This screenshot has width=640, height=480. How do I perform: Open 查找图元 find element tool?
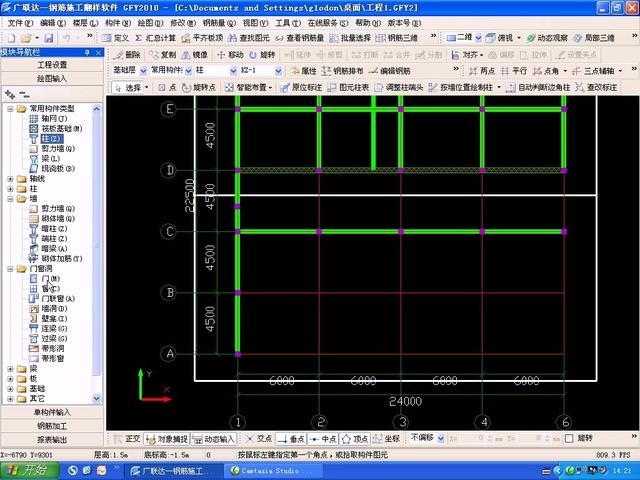[249, 38]
